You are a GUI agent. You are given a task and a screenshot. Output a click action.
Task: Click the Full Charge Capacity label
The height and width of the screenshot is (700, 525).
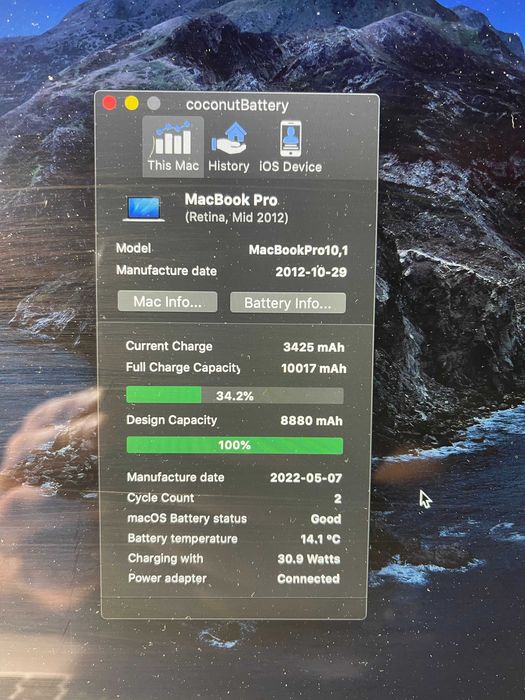183,367
